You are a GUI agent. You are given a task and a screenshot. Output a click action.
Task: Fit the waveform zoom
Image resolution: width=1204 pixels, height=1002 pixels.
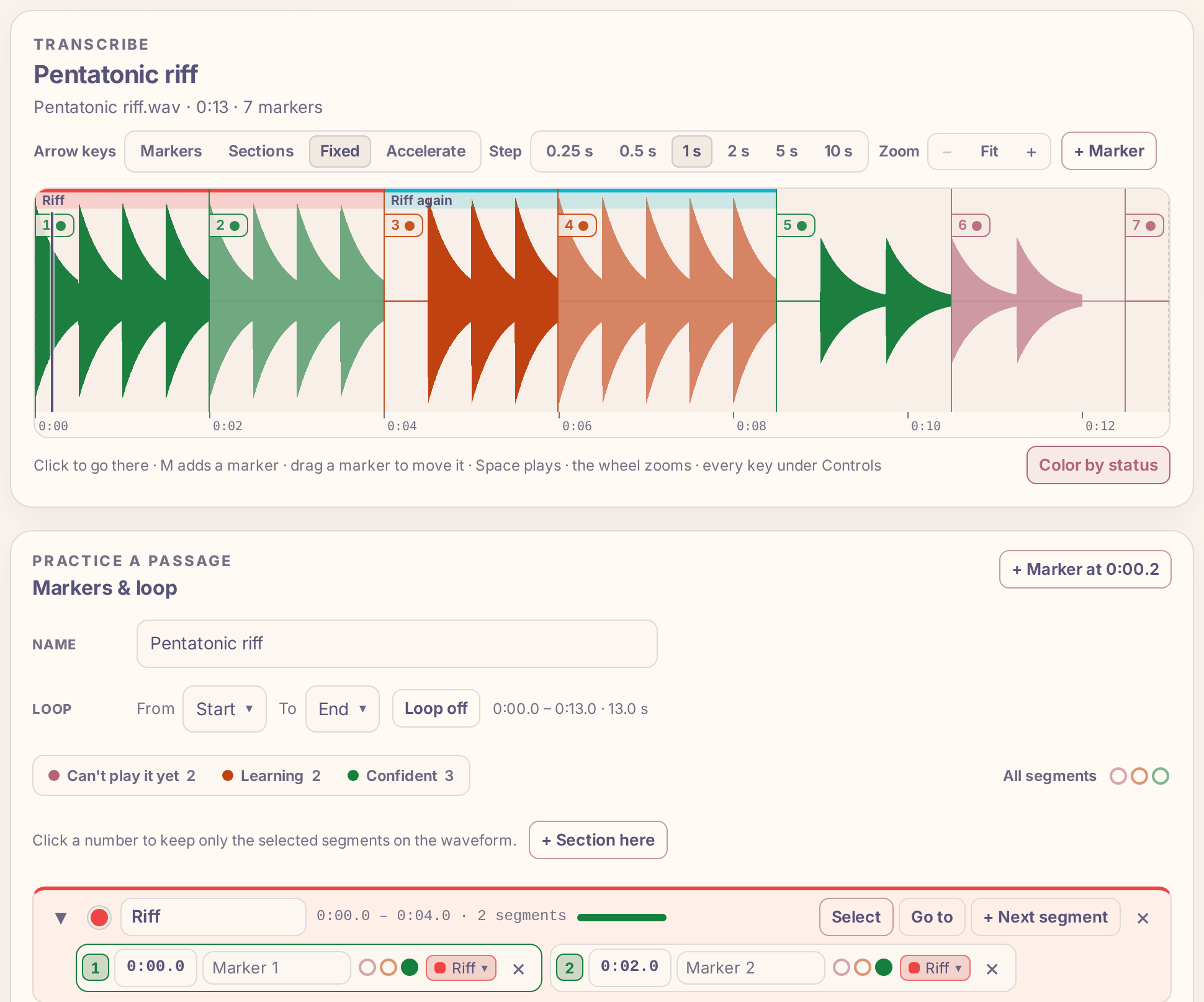click(x=989, y=151)
